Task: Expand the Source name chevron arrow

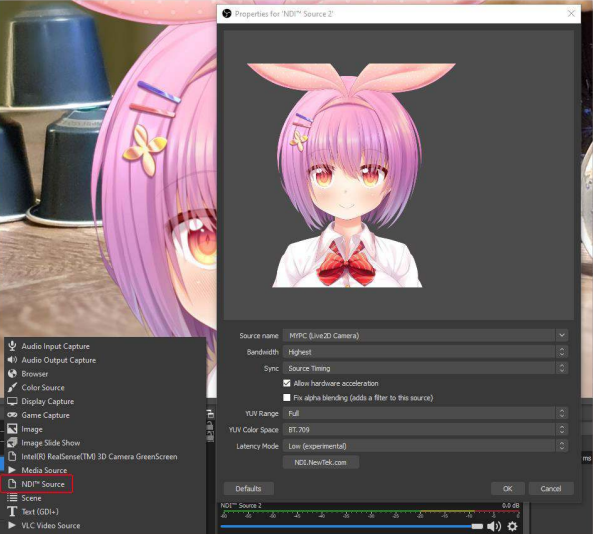Action: point(562,335)
